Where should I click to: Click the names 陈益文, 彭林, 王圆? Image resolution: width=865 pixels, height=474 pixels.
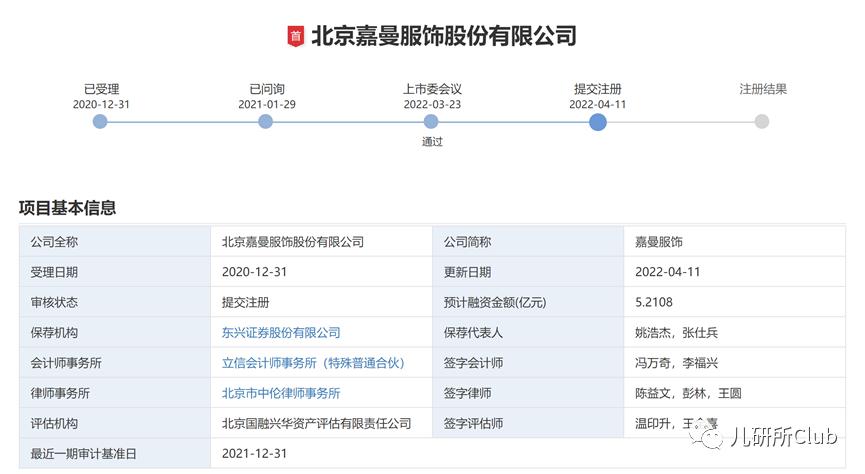click(688, 393)
